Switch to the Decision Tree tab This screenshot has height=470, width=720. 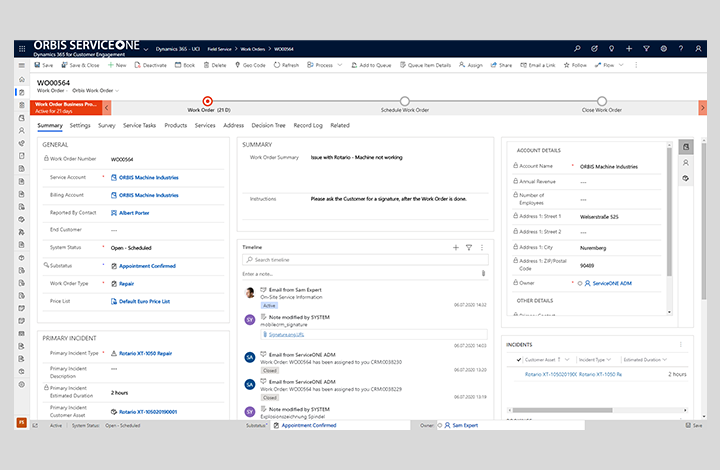(268, 125)
